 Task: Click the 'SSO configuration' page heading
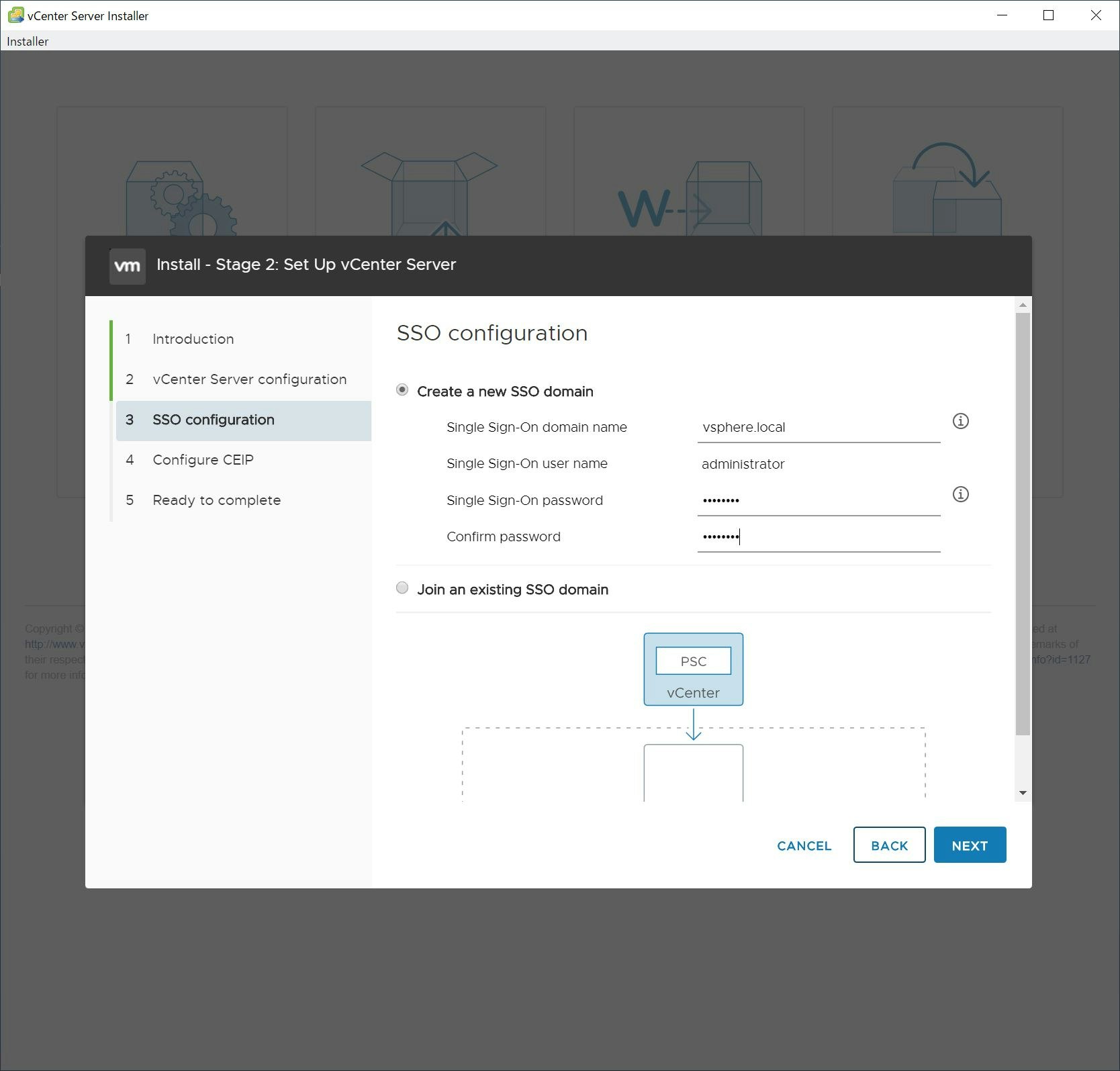(492, 333)
